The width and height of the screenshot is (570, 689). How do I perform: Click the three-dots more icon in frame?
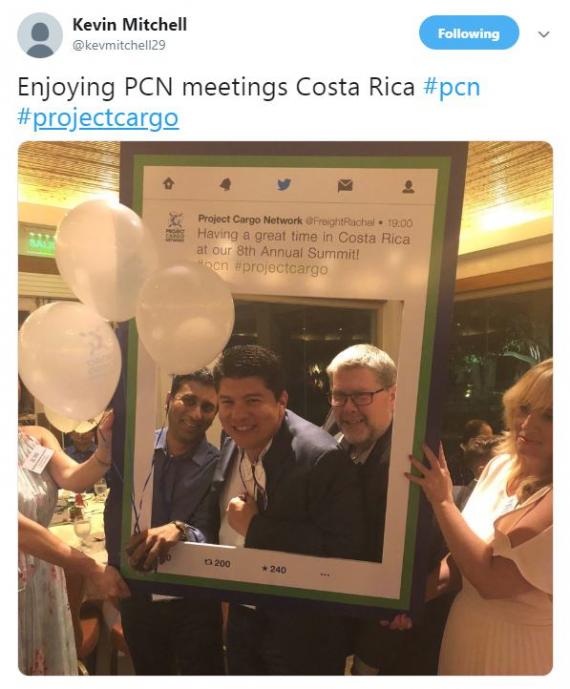click(x=325, y=574)
